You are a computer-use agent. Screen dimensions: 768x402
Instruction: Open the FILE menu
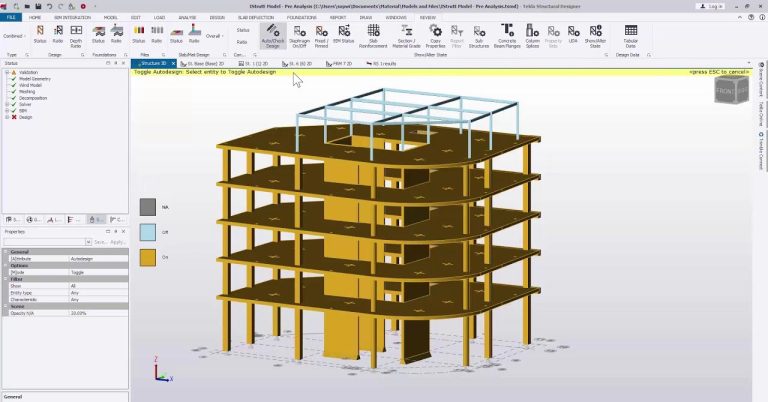[x=11, y=17]
